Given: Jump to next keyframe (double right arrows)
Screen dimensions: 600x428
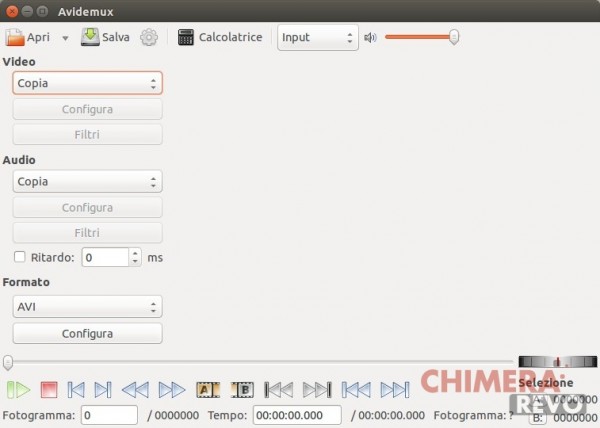Looking at the screenshot, I should pyautogui.click(x=172, y=390).
